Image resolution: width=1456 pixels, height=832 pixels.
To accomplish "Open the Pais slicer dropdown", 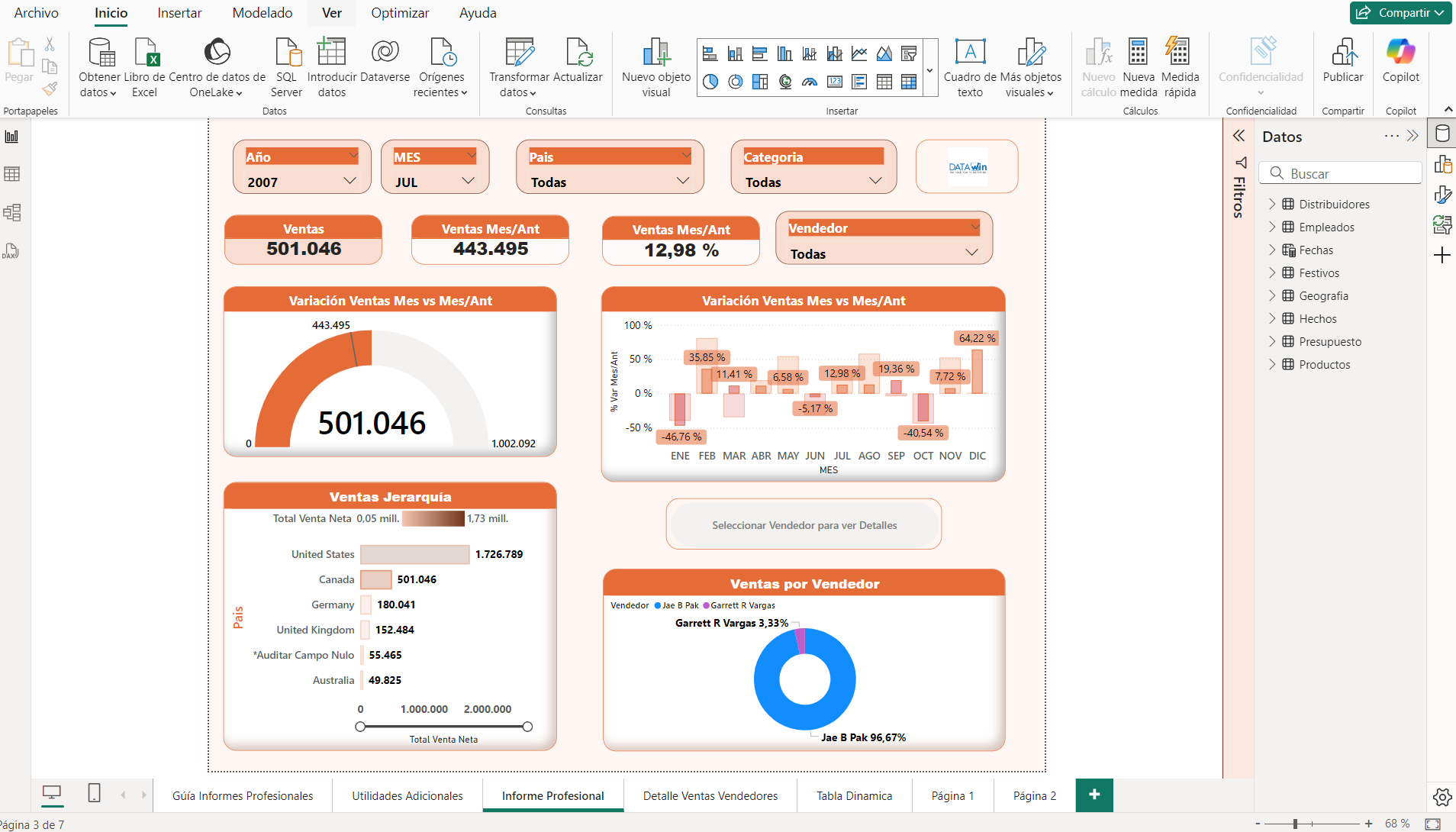I will click(683, 181).
